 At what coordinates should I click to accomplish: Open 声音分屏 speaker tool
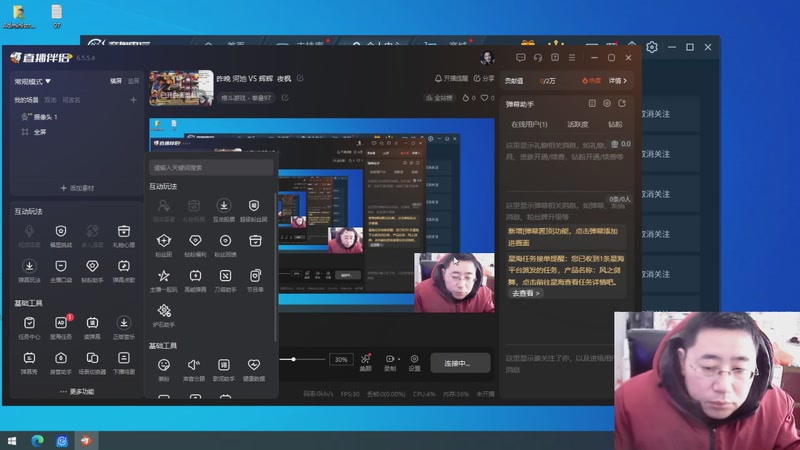[194, 369]
